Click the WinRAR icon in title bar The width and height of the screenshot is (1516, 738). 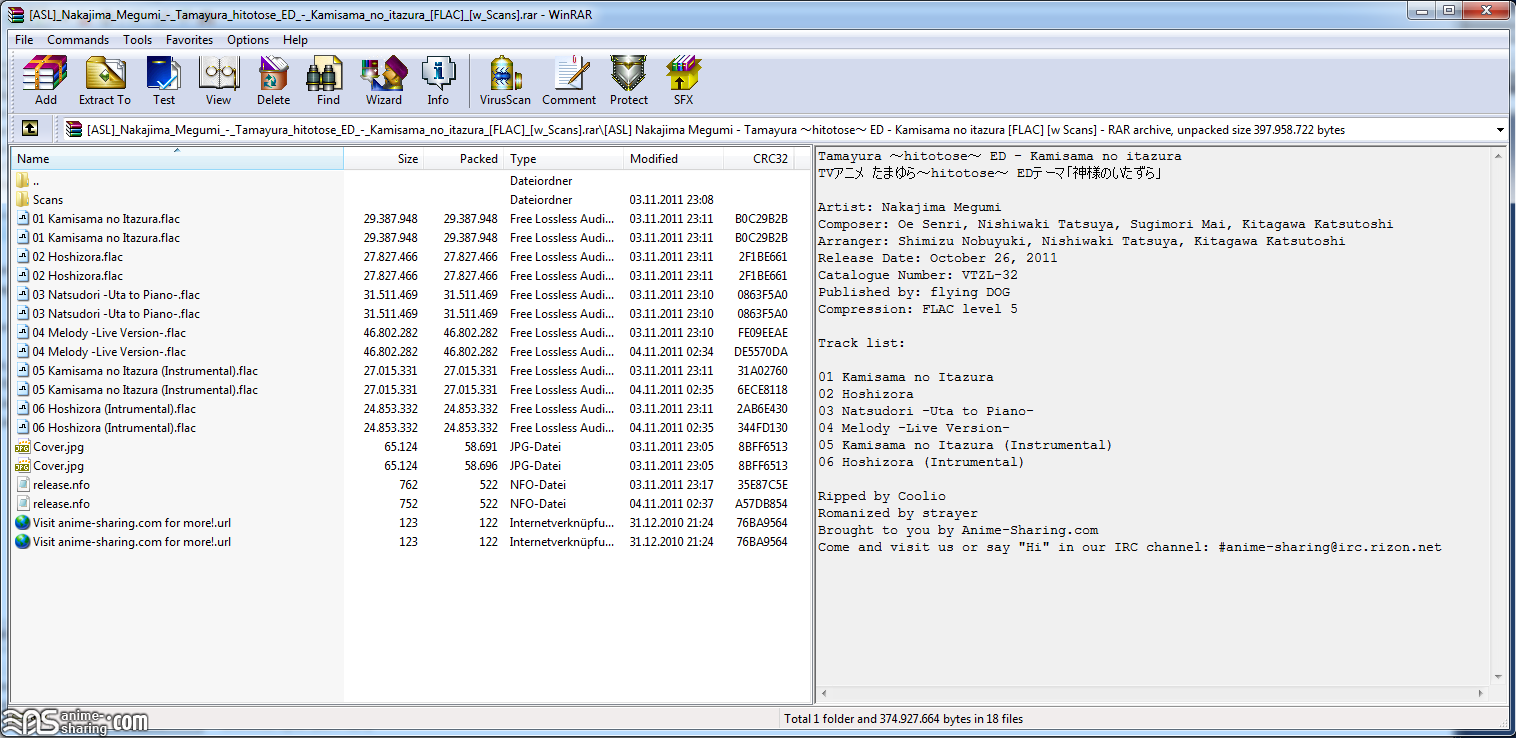coord(14,13)
